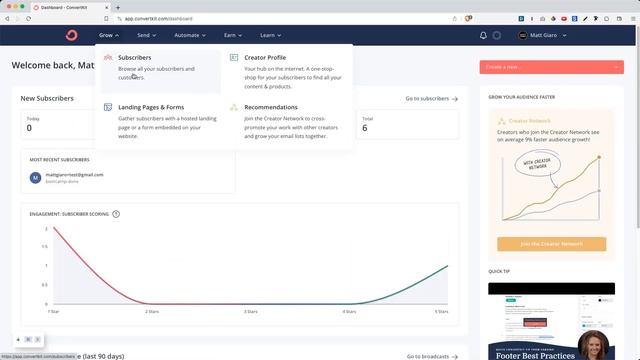Click Matt Giaro's avatar picture
This screenshot has height=360, width=640.
coord(522,36)
